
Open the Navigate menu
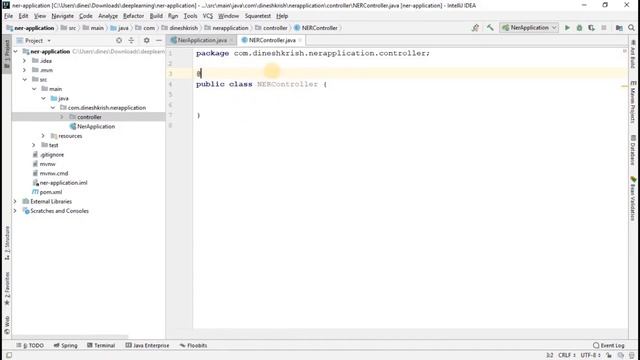coord(62,16)
